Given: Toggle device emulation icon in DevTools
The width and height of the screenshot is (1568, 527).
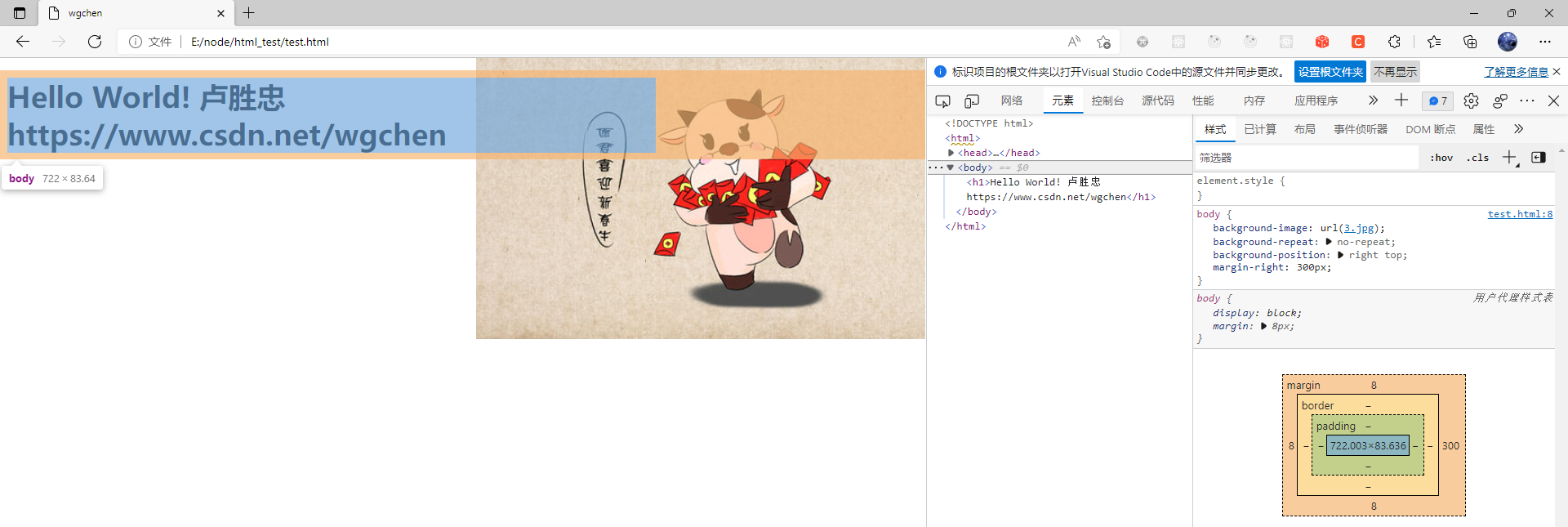Looking at the screenshot, I should click(972, 101).
